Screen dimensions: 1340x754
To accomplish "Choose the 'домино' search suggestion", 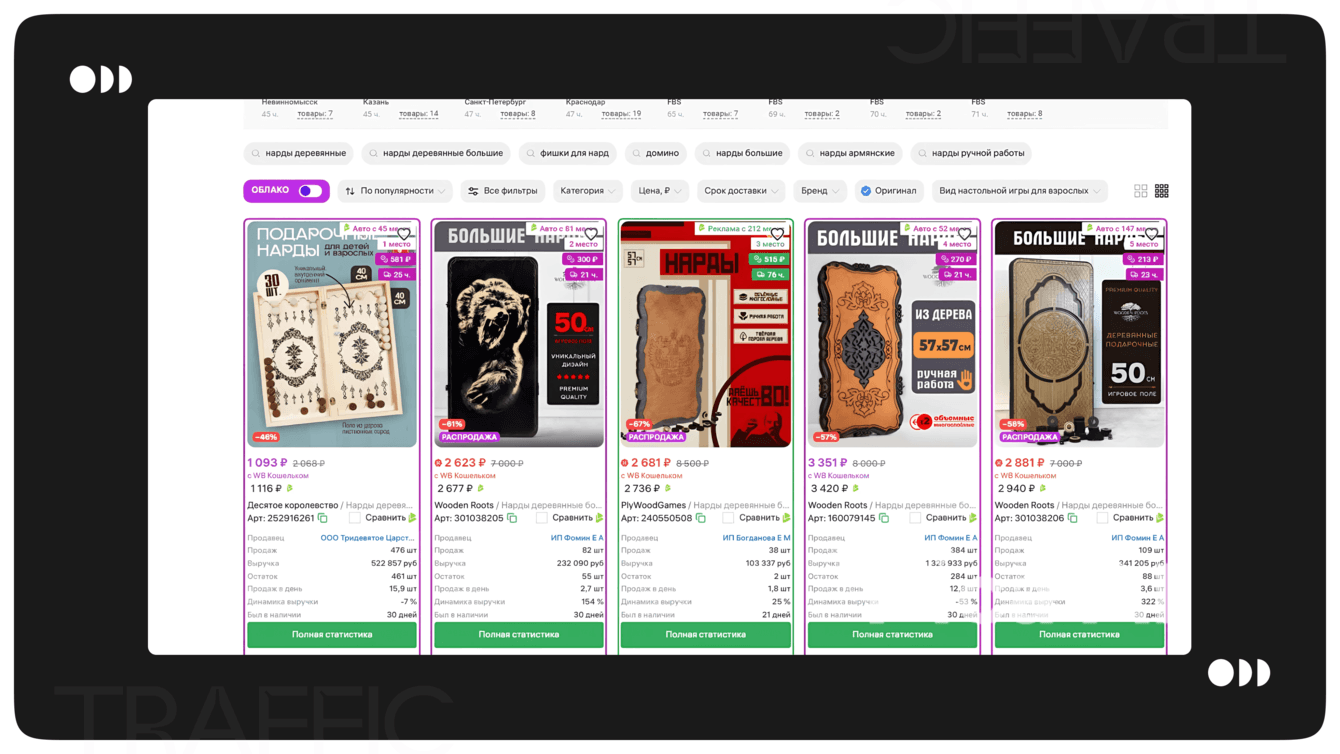I will (x=655, y=154).
